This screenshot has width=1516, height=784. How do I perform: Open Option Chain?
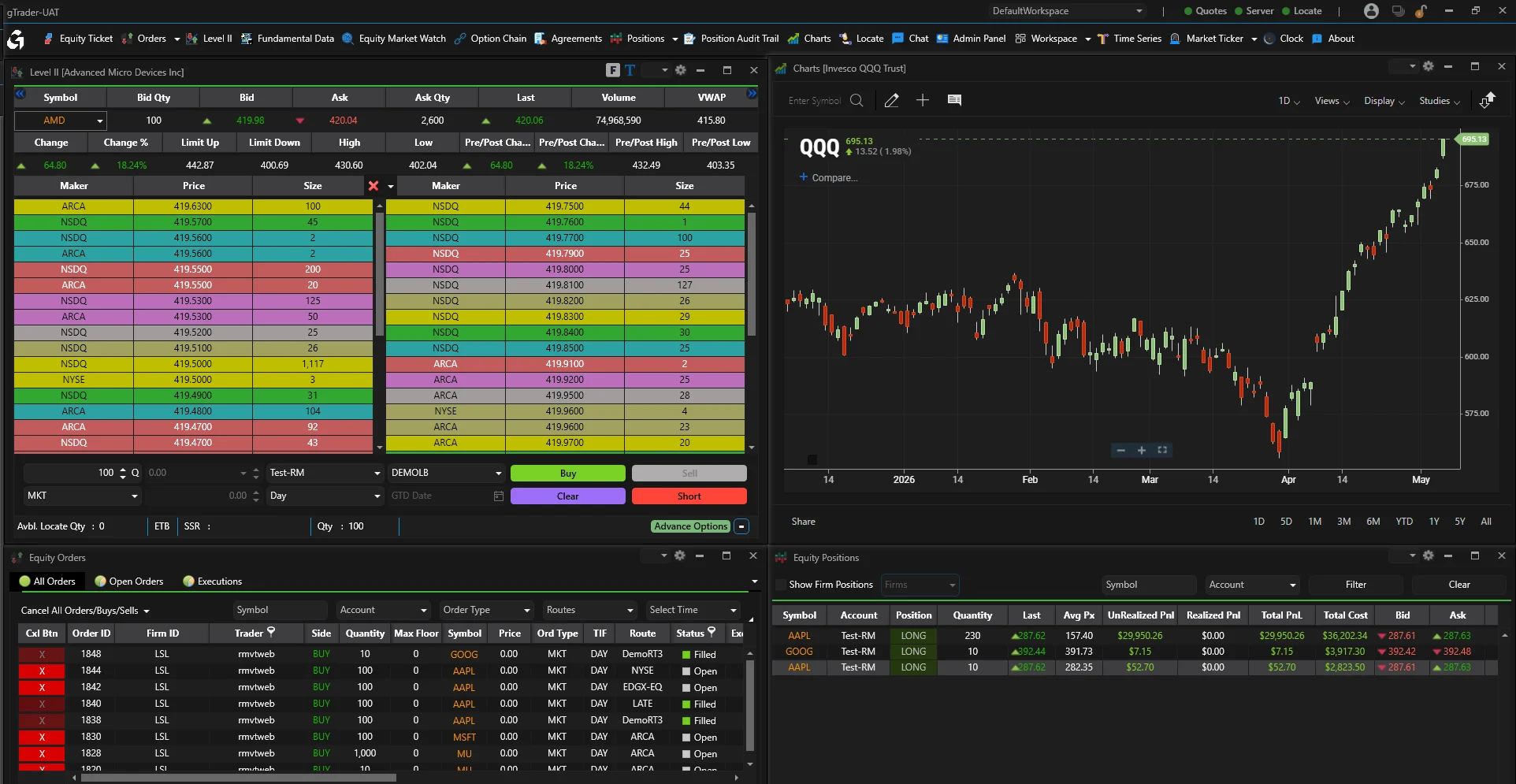(490, 39)
